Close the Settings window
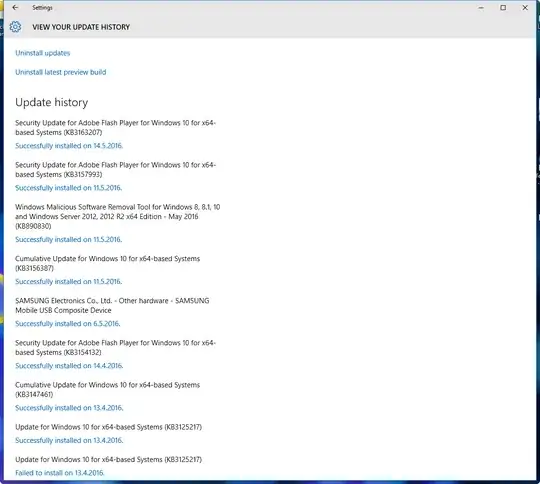Viewport: 540px width, 484px height. 525,7
